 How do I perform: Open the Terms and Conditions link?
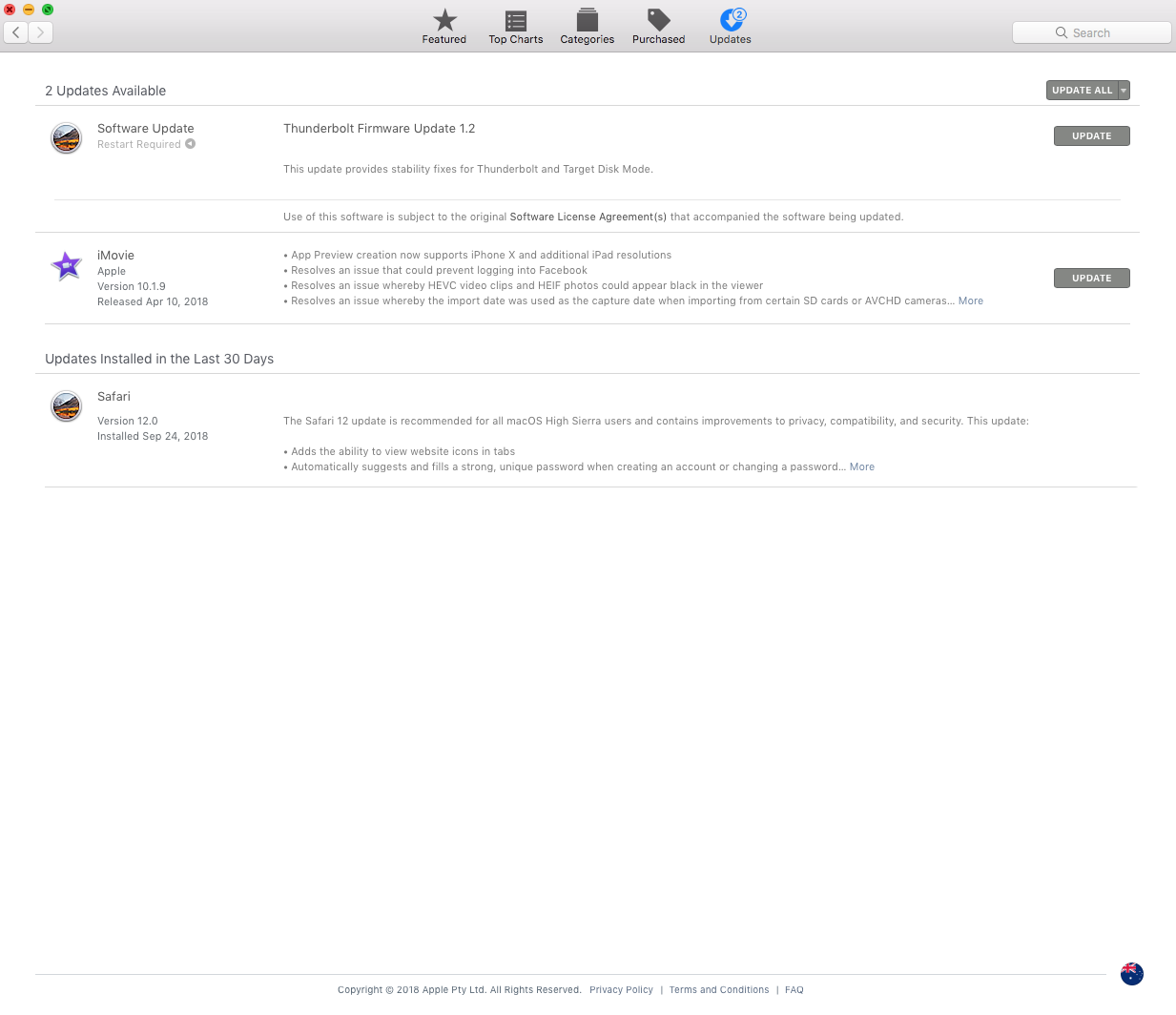[x=719, y=989]
